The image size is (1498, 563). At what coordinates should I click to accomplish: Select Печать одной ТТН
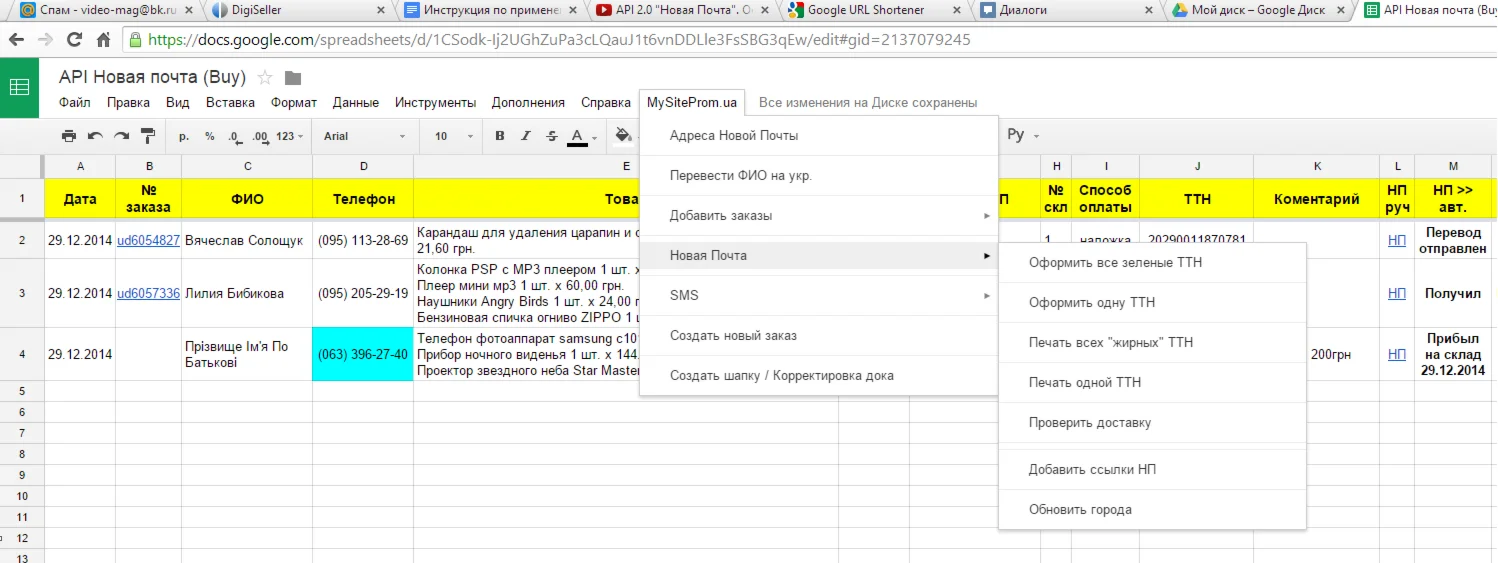click(x=1152, y=383)
